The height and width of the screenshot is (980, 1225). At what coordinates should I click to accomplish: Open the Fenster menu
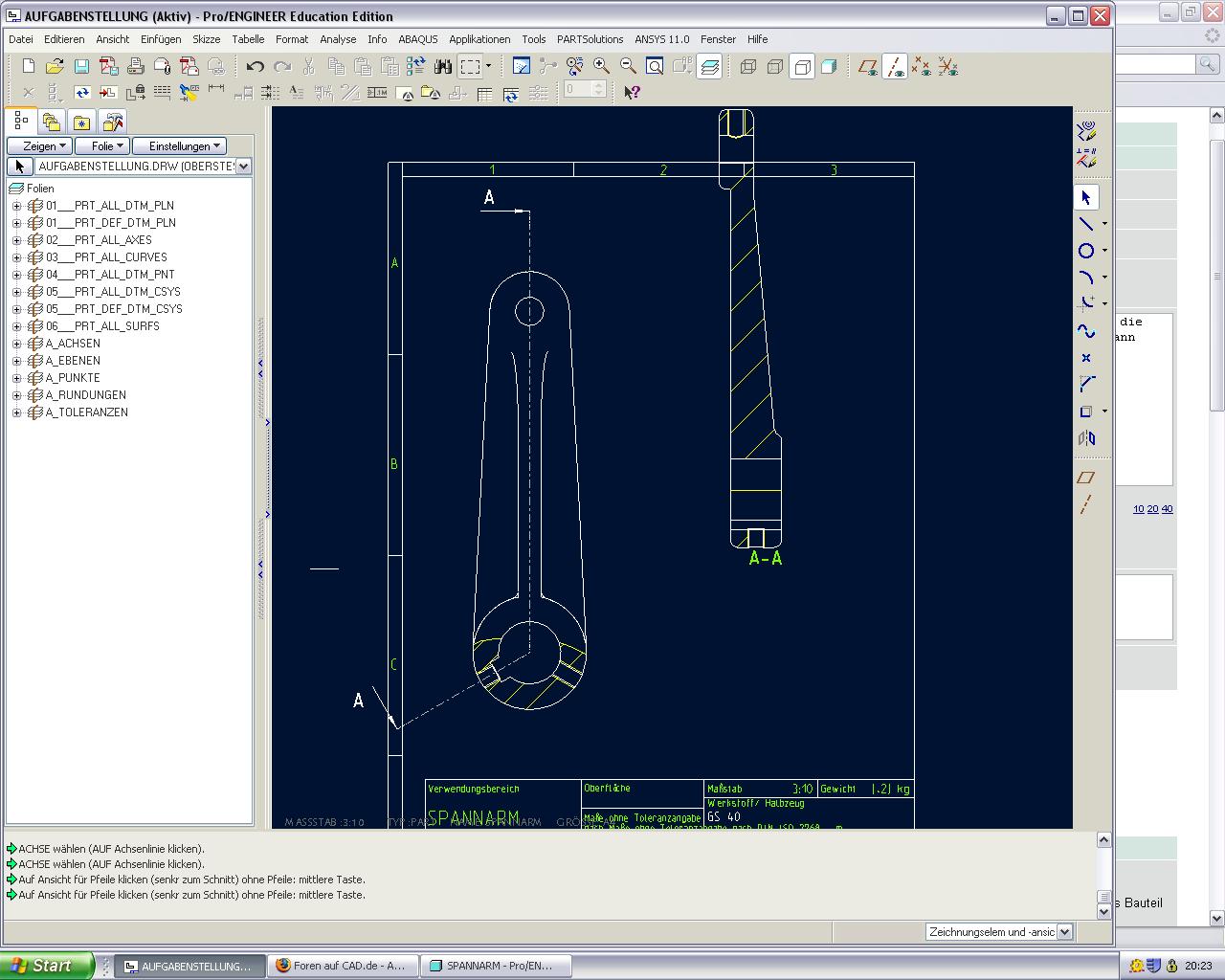point(718,39)
